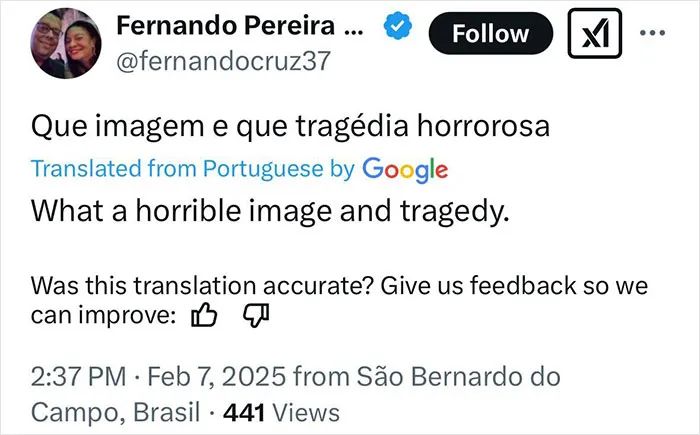This screenshot has height=435, width=700.
Task: Click the Google logo
Action: click(x=405, y=170)
